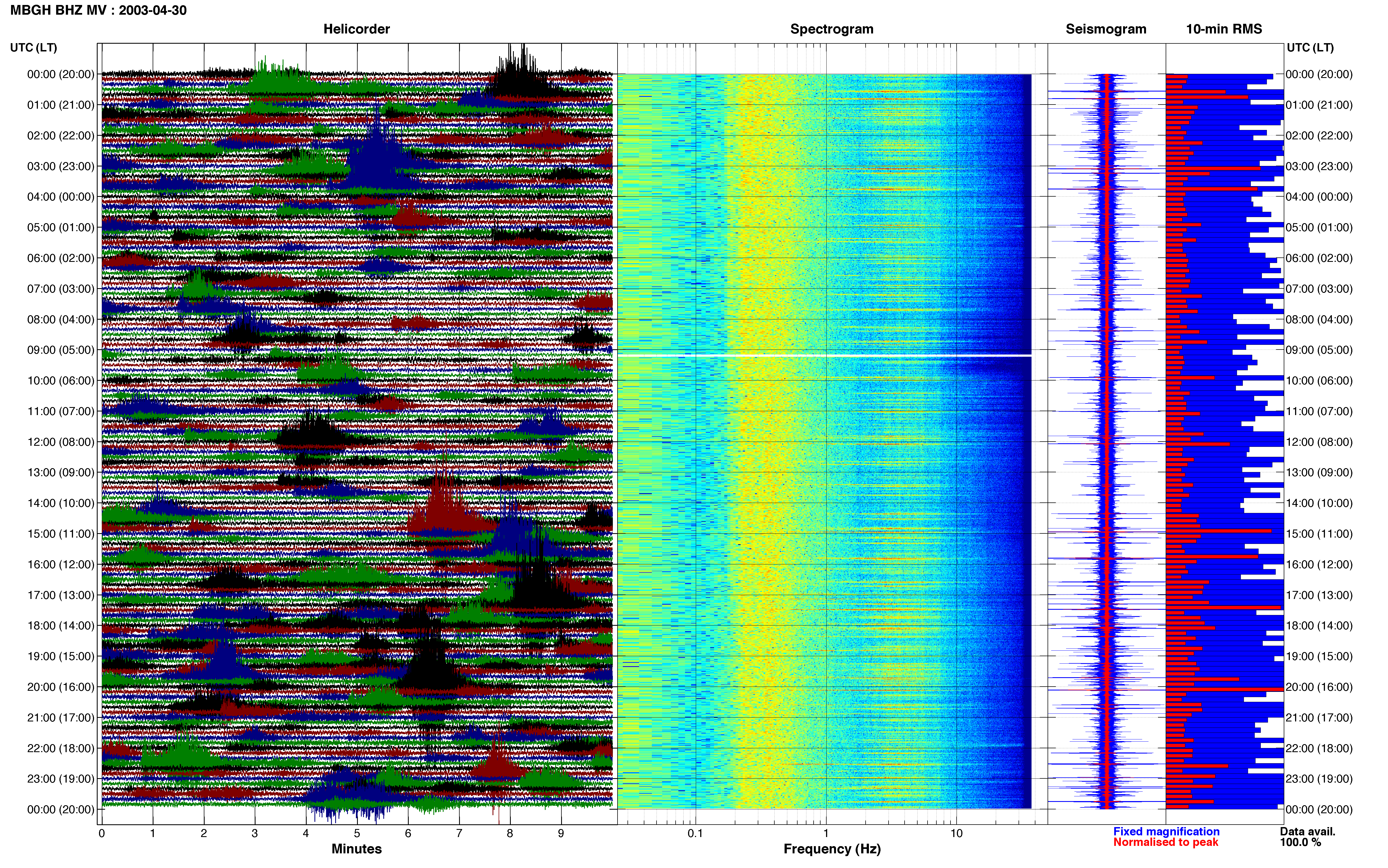Screen dimensions: 1388x868
Task: Click the right 'UTC (LT)' axis label
Action: click(x=1310, y=48)
